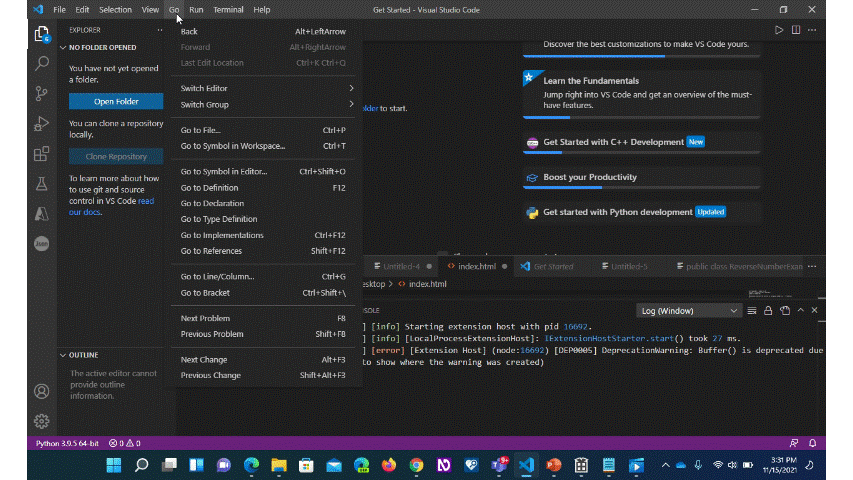
Task: Click the Clone Repository button
Action: click(x=116, y=156)
